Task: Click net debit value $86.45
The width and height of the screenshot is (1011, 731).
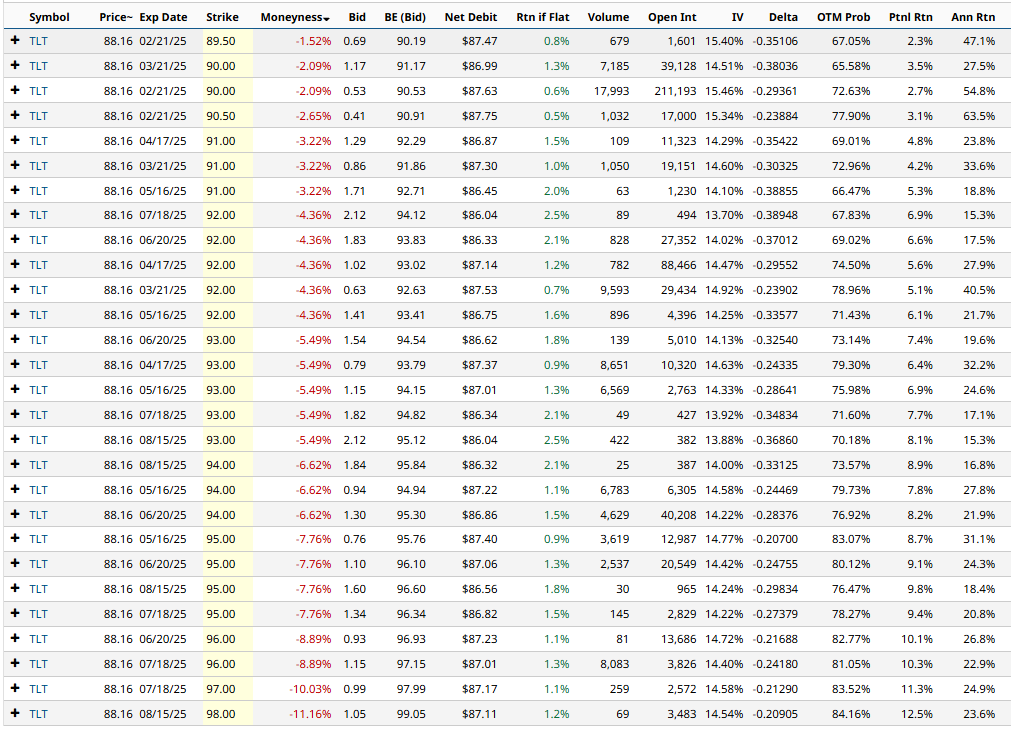Action: (x=479, y=191)
